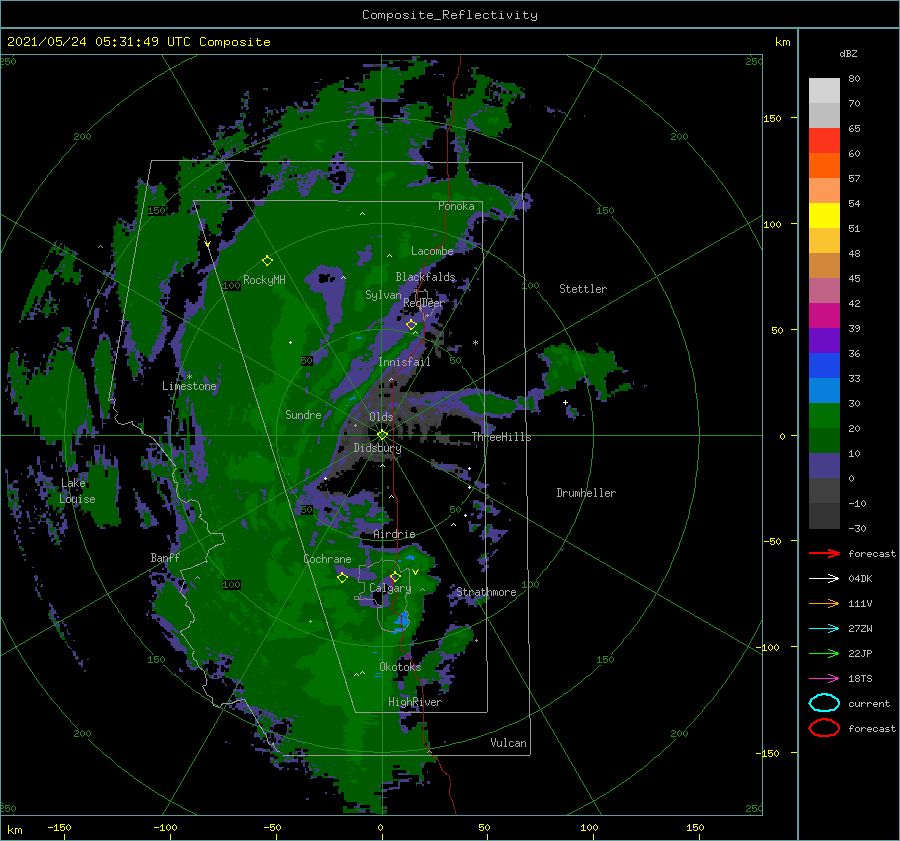Click the Banff label
Viewport: 900px width, 841px height.
point(165,558)
